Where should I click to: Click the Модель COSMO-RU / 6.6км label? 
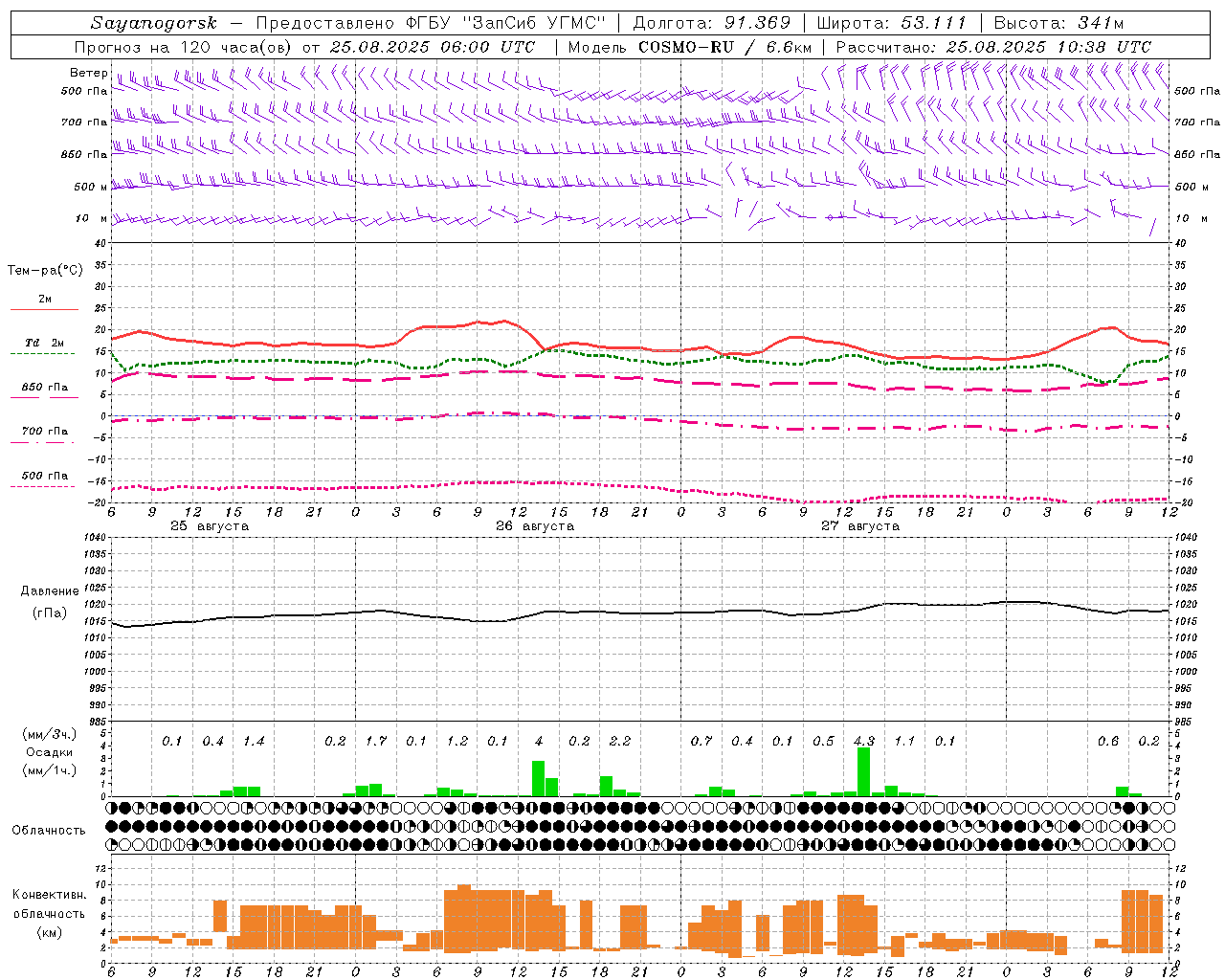pos(690,47)
